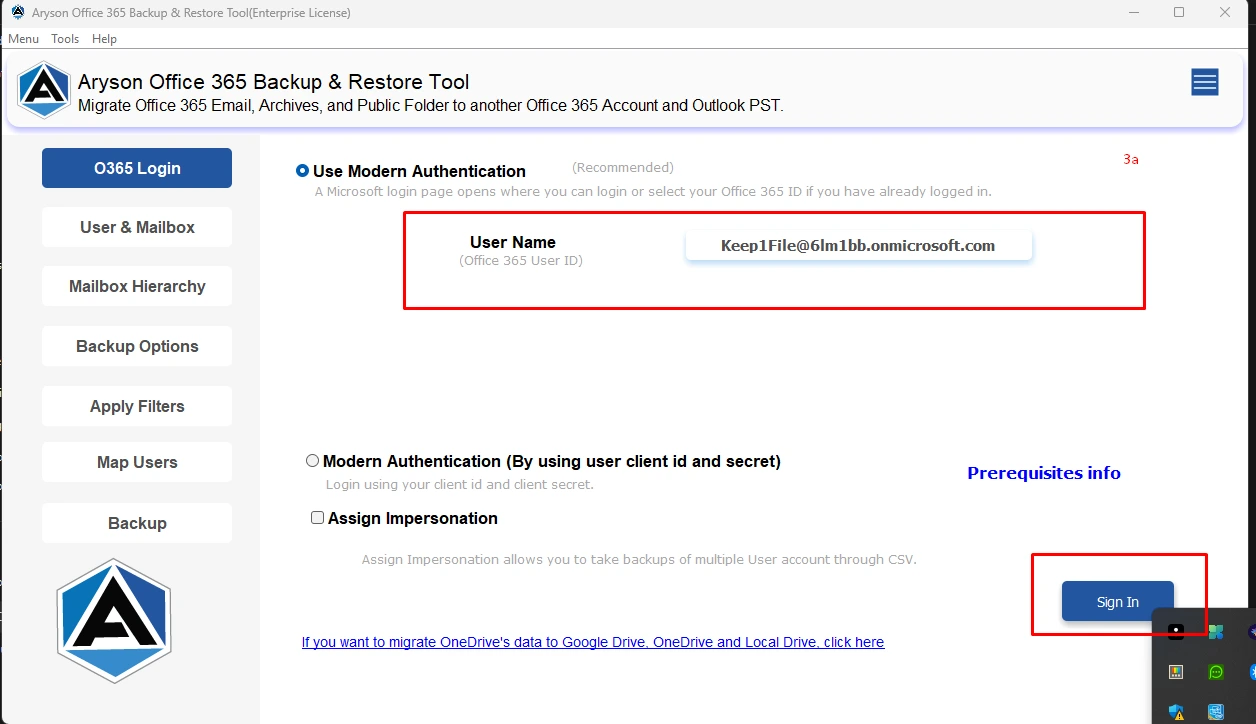
Task: Close the Aryson Backup & Restore window
Action: (x=1225, y=12)
